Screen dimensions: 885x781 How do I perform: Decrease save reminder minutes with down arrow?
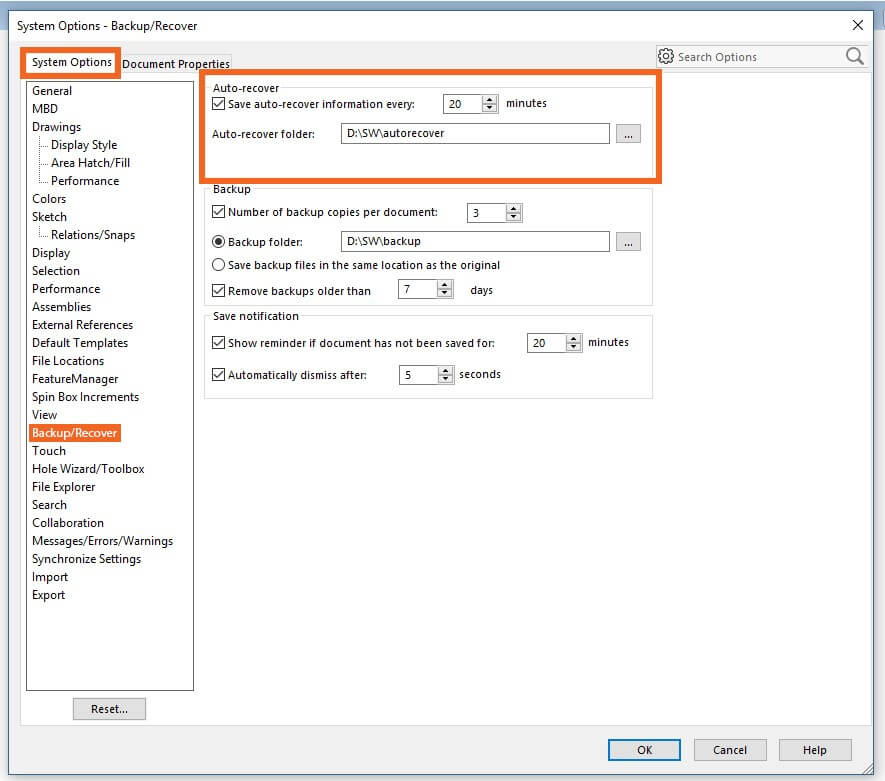pos(573,347)
